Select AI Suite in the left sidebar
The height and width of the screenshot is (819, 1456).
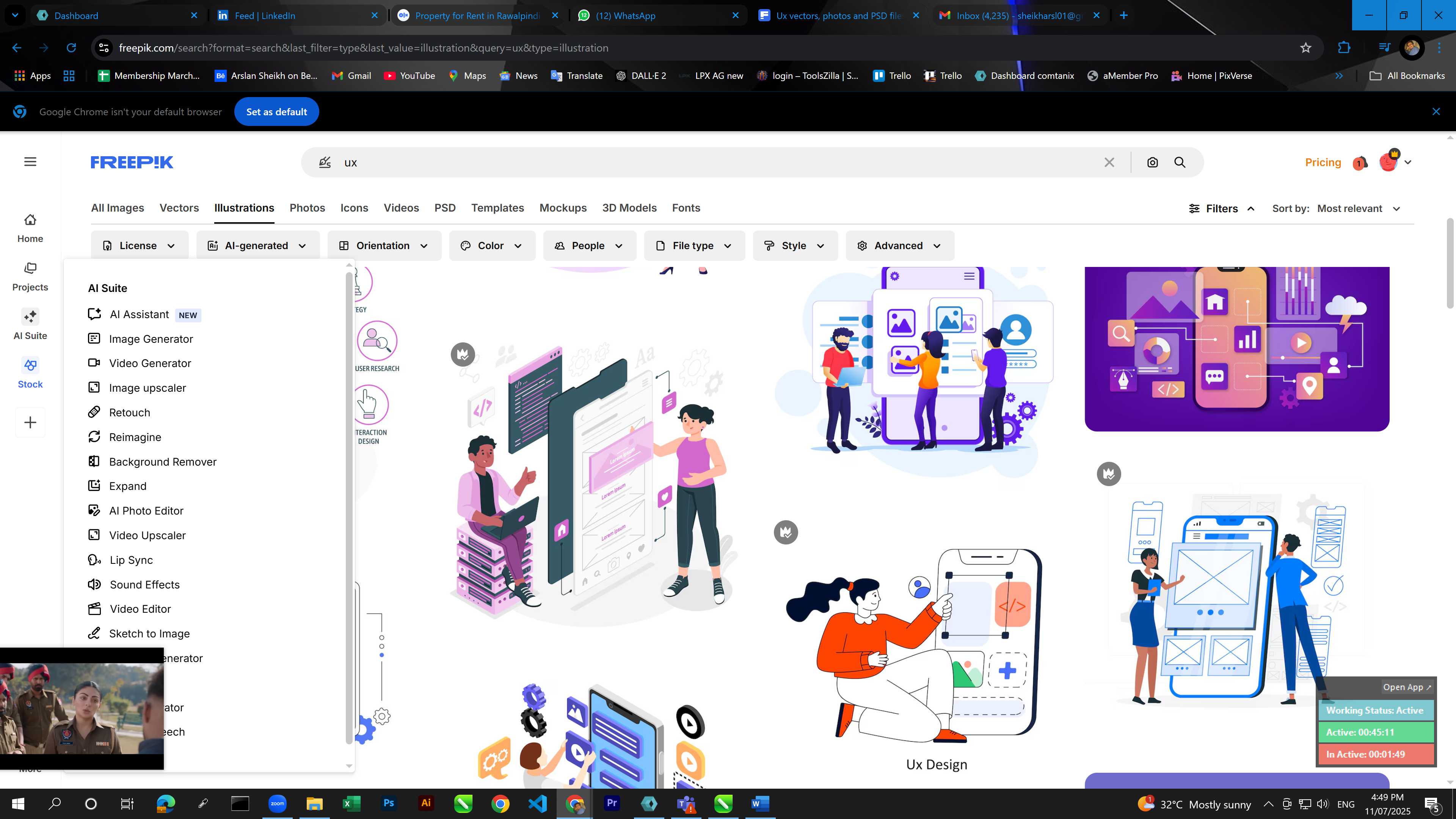30,325
